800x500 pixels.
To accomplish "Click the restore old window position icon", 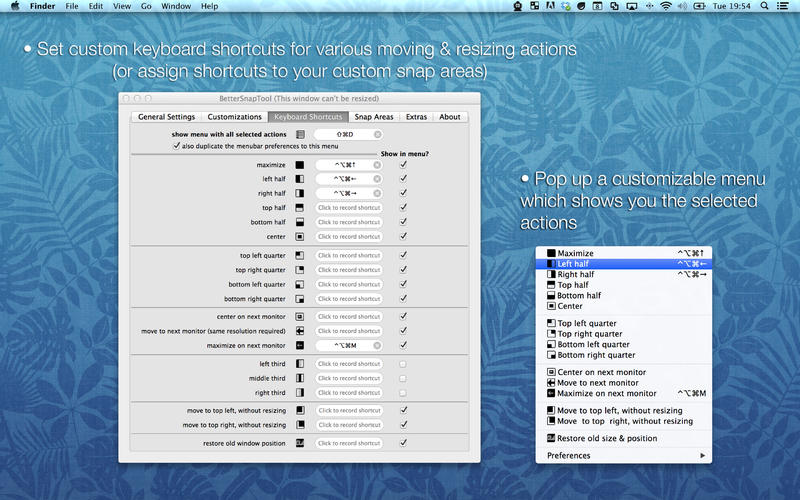I will coord(300,443).
